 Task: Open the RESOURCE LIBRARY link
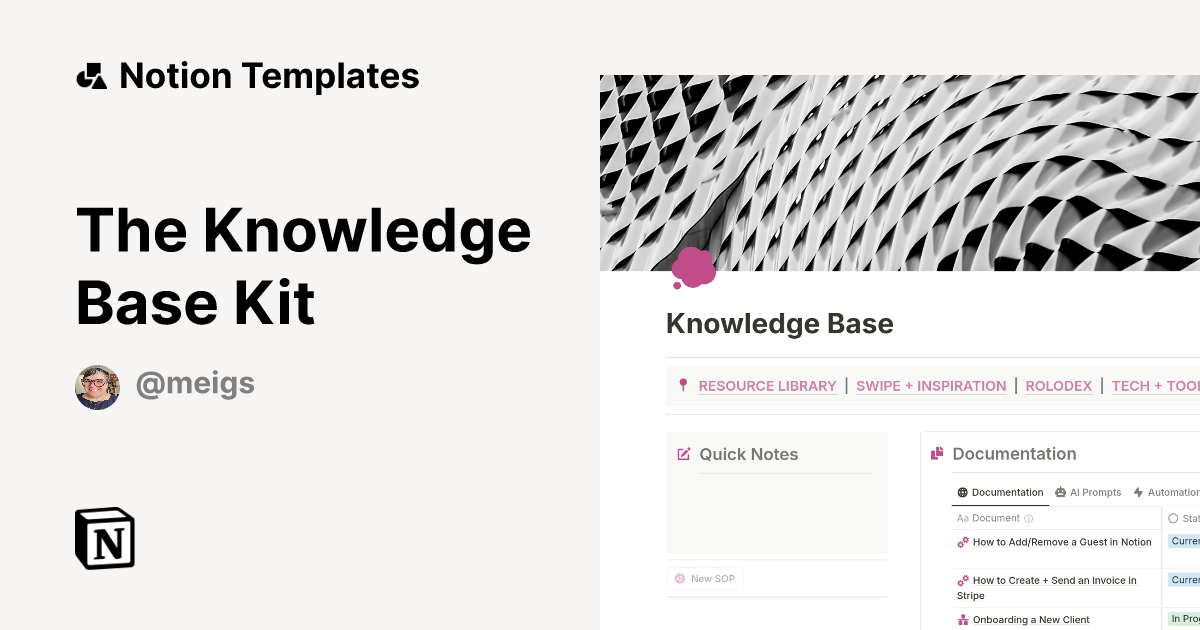[767, 386]
